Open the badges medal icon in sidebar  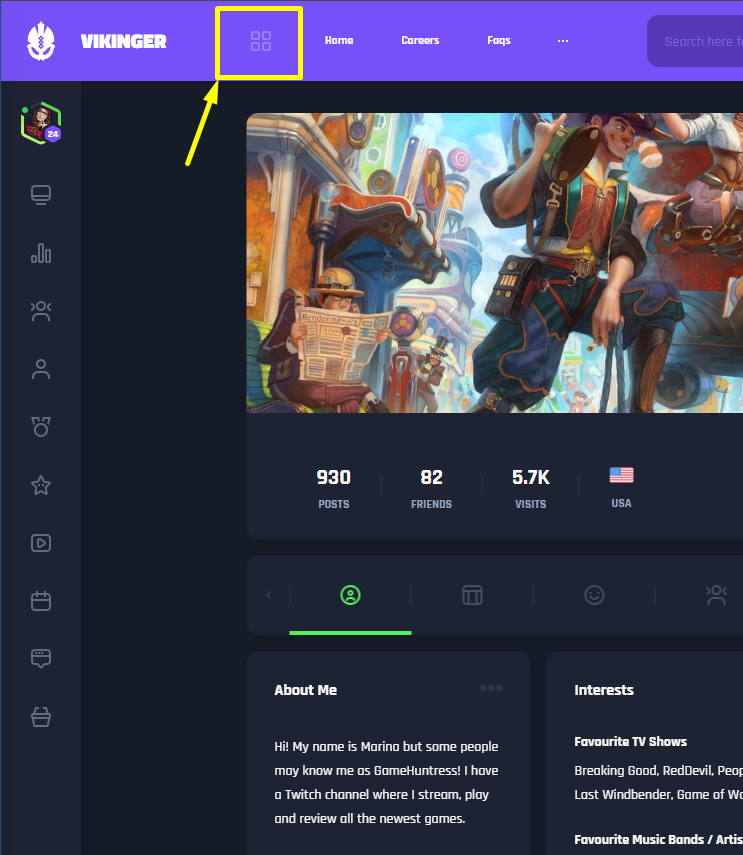(41, 427)
